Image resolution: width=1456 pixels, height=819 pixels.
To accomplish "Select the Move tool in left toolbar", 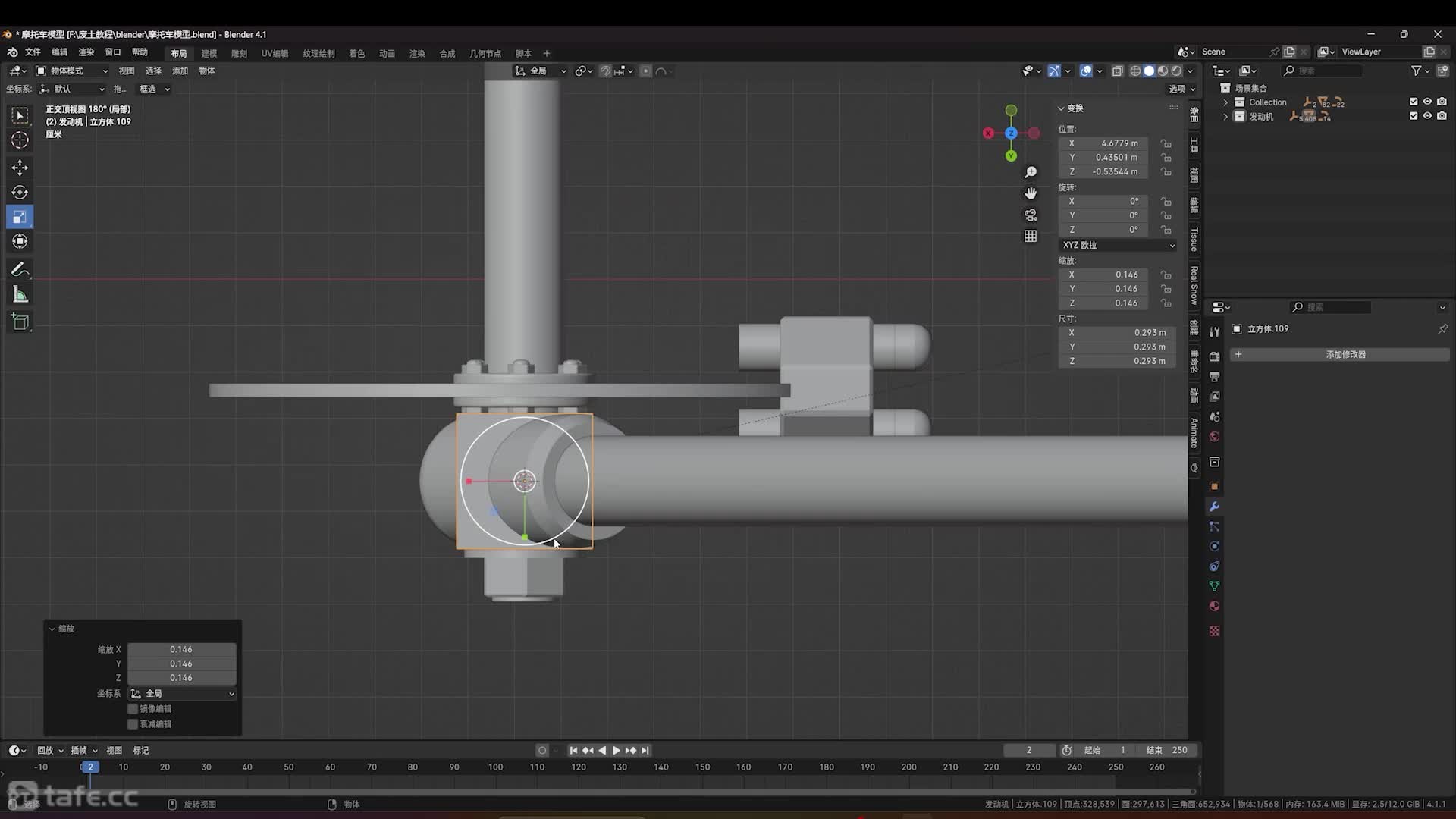I will 20,167.
